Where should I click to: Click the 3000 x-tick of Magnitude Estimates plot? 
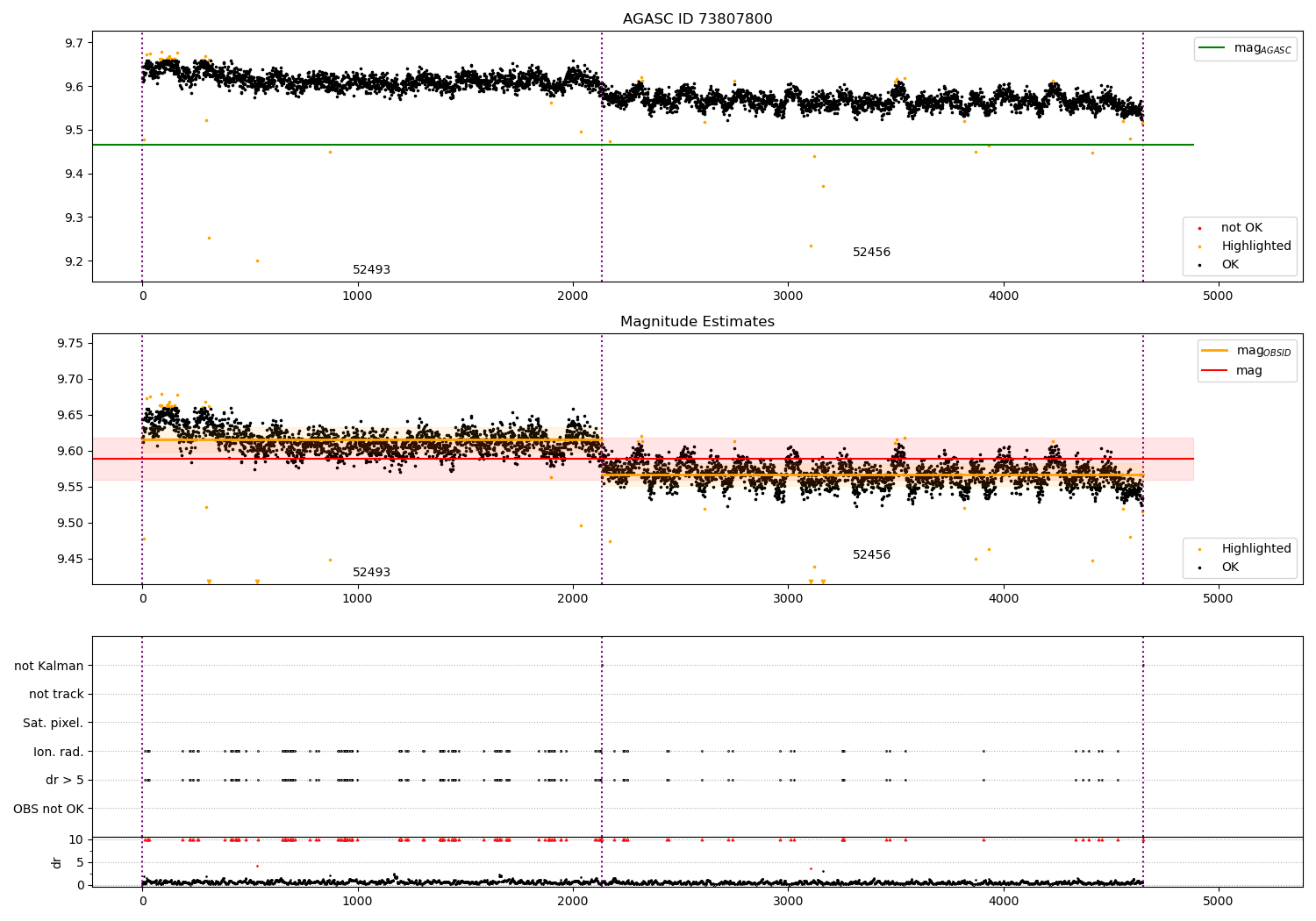tap(788, 598)
